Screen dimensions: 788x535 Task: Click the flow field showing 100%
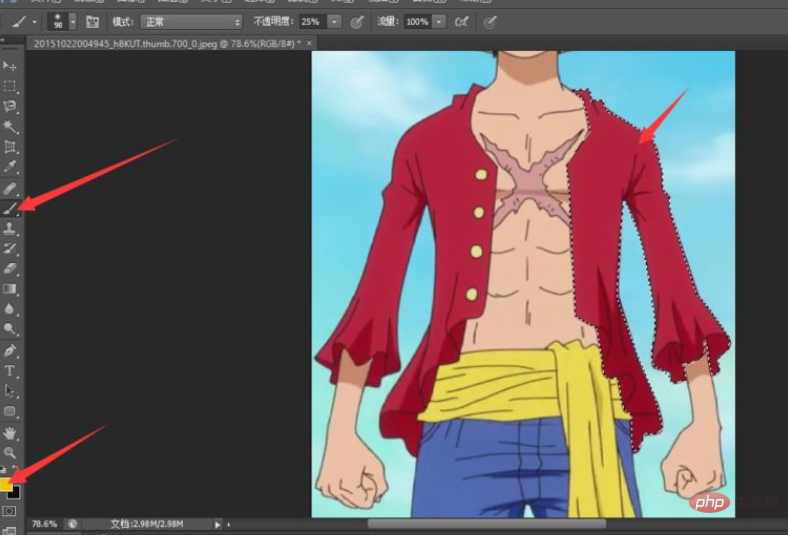[x=418, y=22]
